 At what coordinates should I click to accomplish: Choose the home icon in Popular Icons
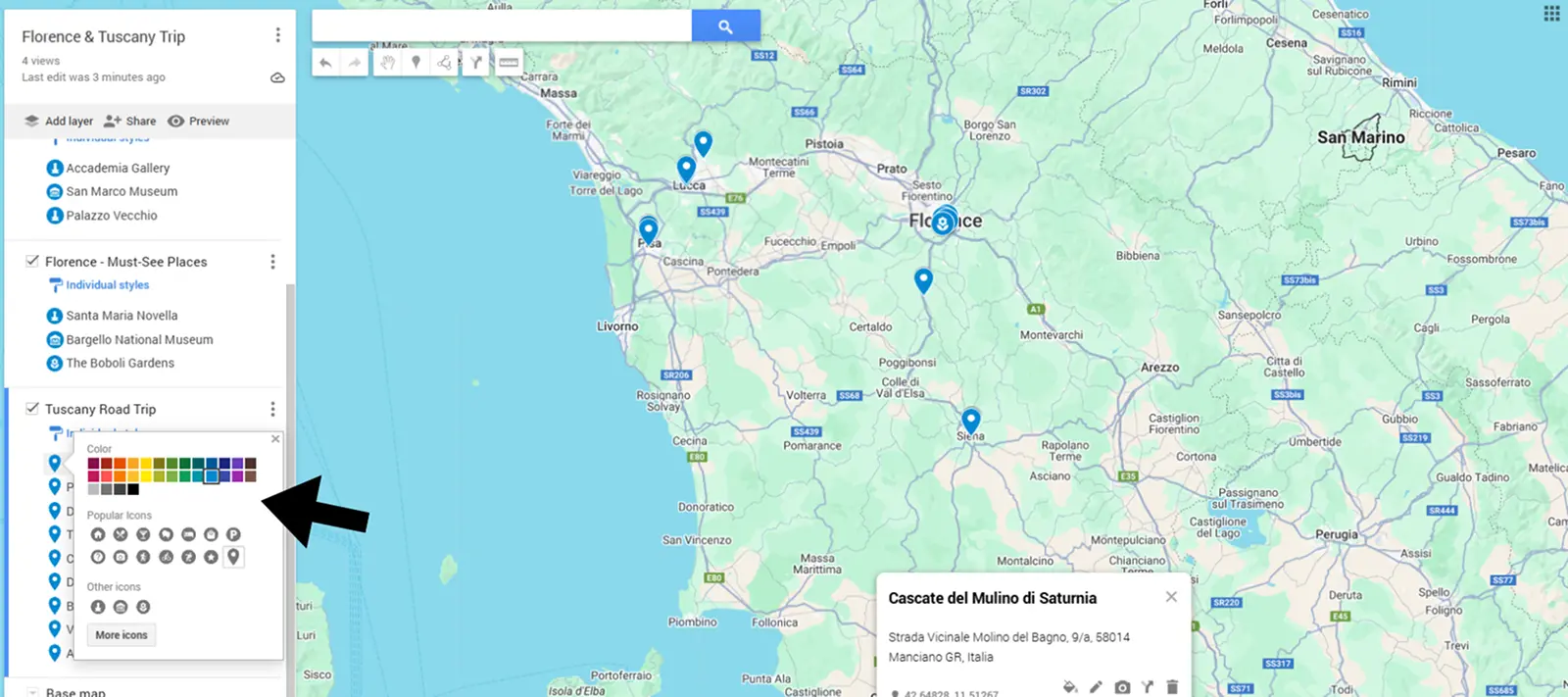(97, 534)
